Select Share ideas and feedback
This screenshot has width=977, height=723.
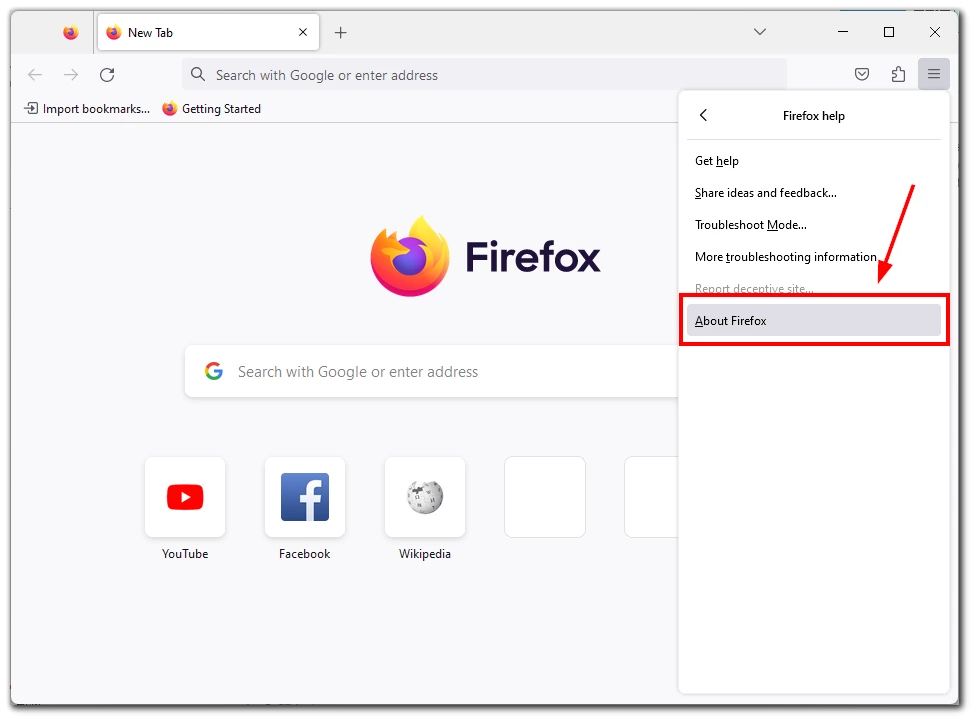click(813, 193)
